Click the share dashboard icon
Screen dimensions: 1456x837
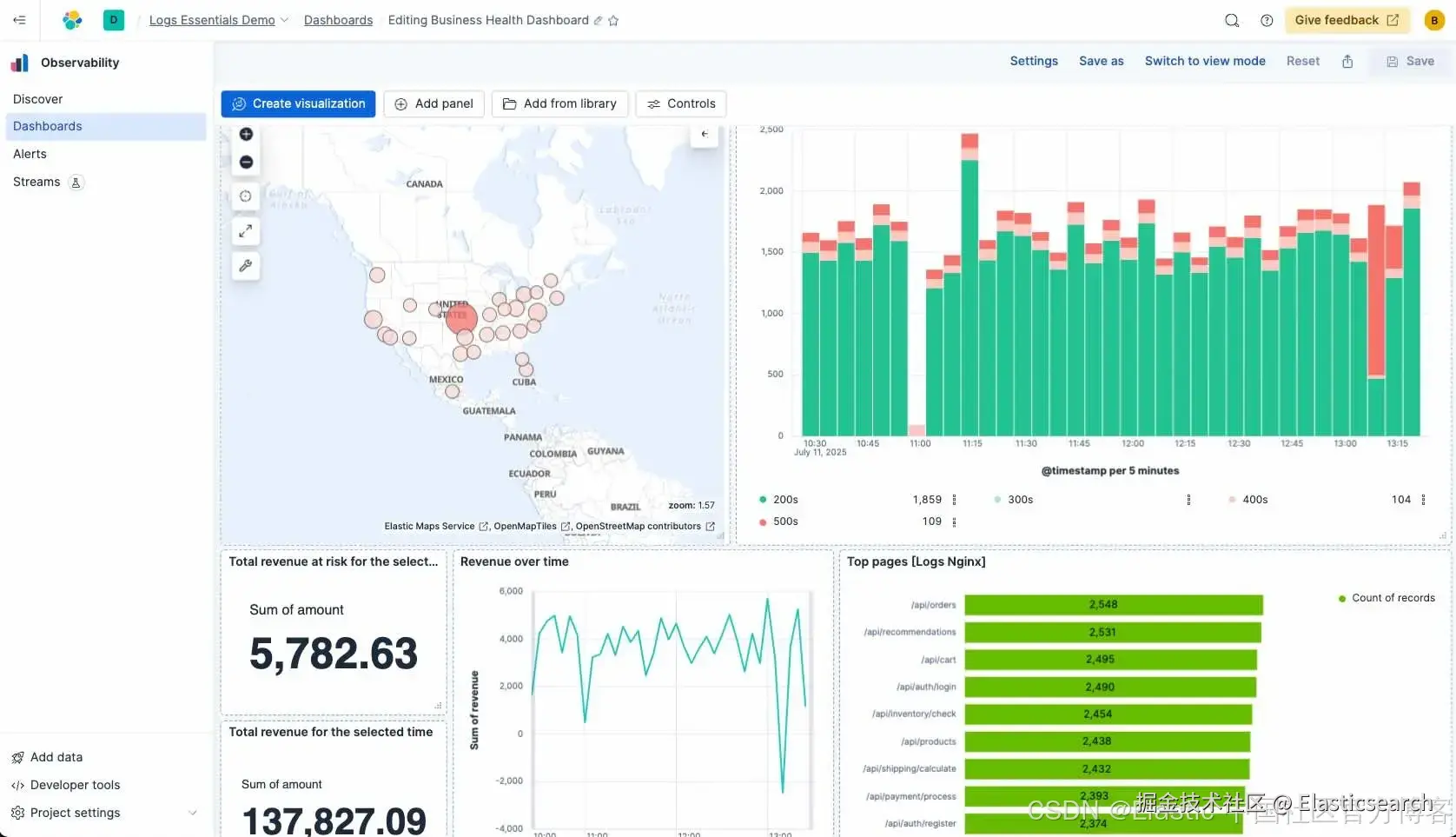click(1347, 61)
